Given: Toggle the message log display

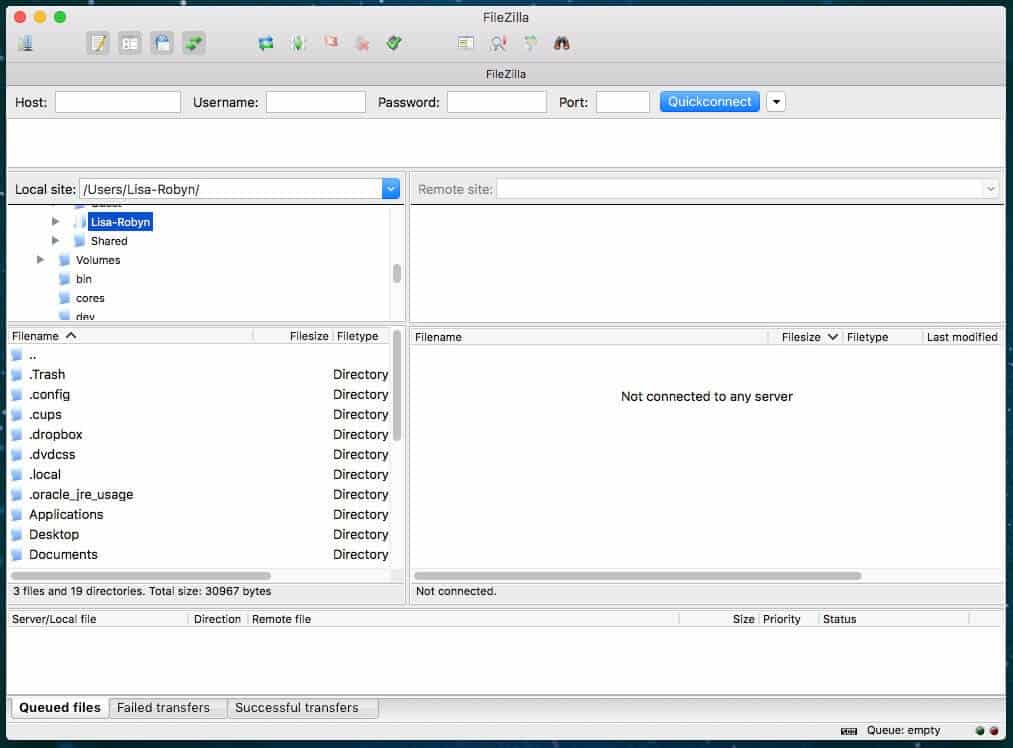Looking at the screenshot, I should click(x=97, y=43).
